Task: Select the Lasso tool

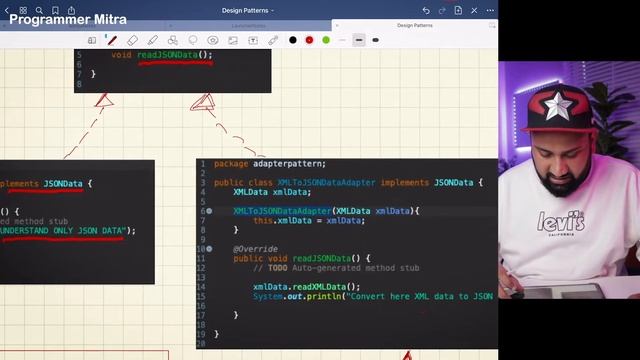Action: click(x=193, y=40)
